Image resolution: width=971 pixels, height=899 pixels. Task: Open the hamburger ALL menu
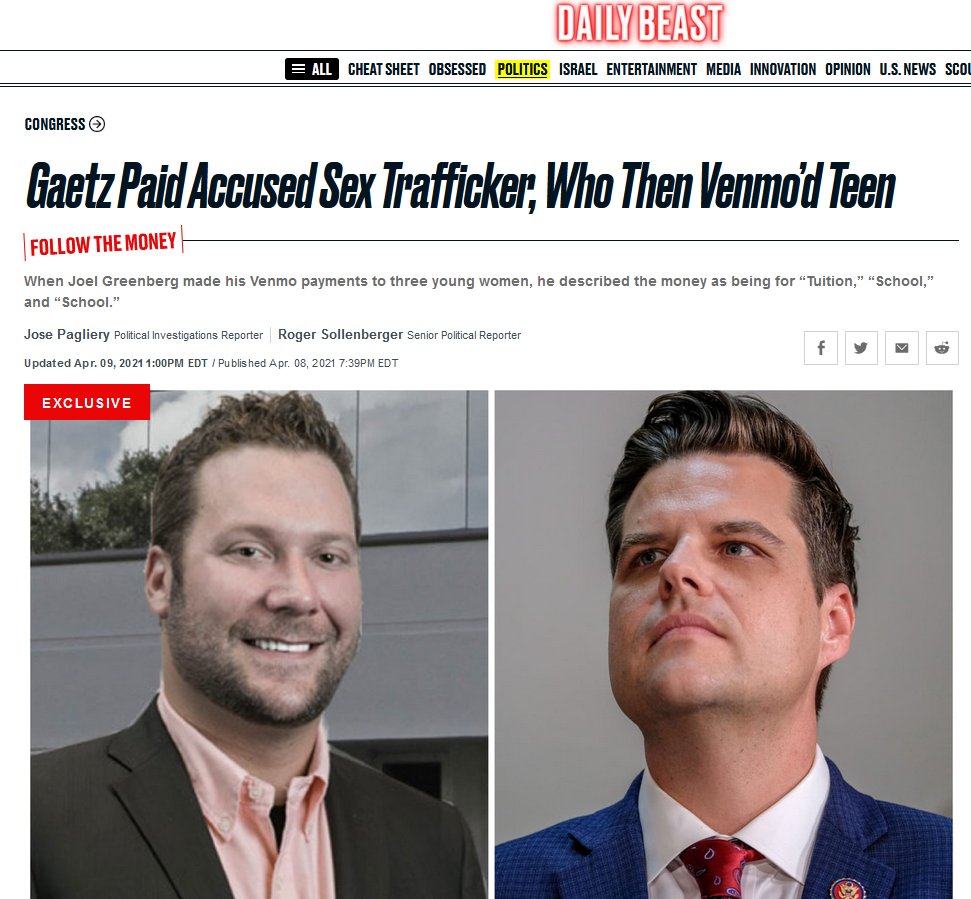click(311, 69)
